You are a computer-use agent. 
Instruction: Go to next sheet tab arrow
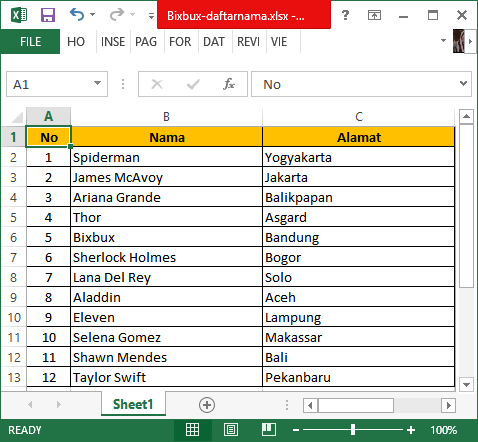pos(59,404)
